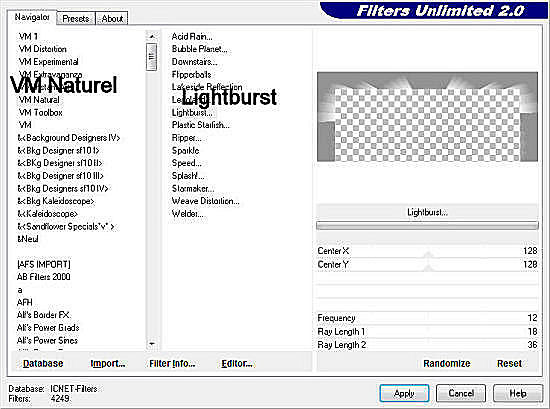Click the Ray Length 1 slider

(x=427, y=331)
